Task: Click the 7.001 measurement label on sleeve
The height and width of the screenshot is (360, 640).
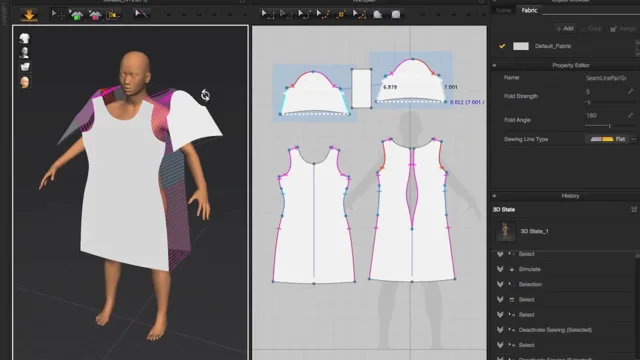Action: pos(451,87)
